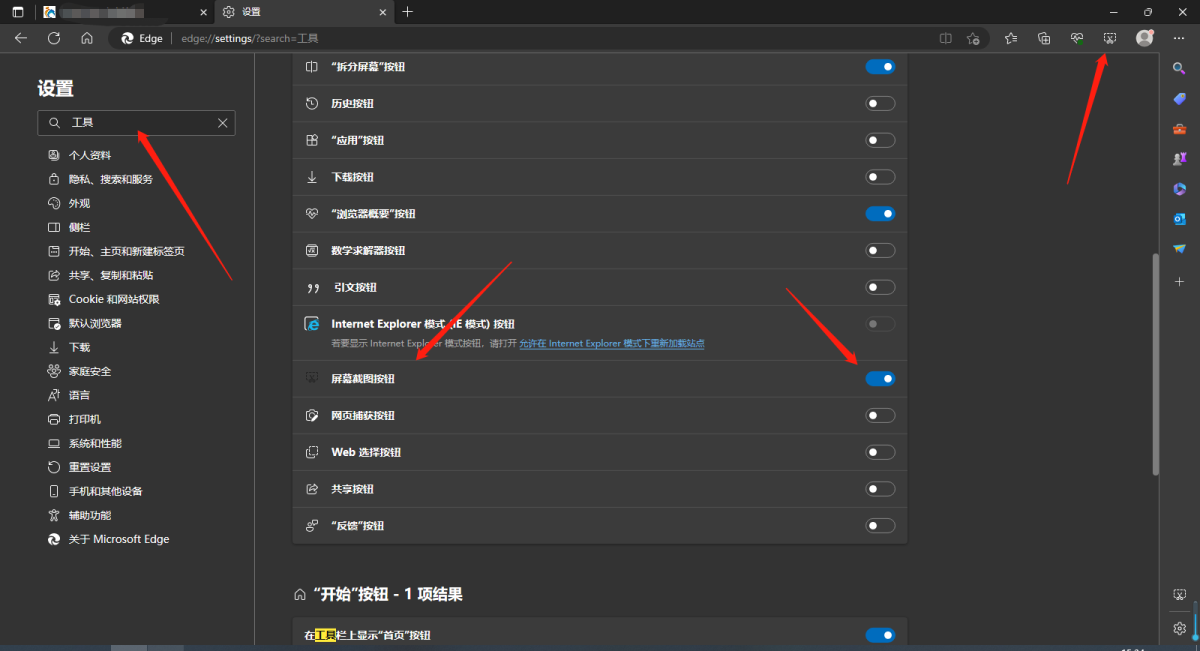Go to the home page via the house icon
1200x651 pixels.
click(x=87, y=38)
